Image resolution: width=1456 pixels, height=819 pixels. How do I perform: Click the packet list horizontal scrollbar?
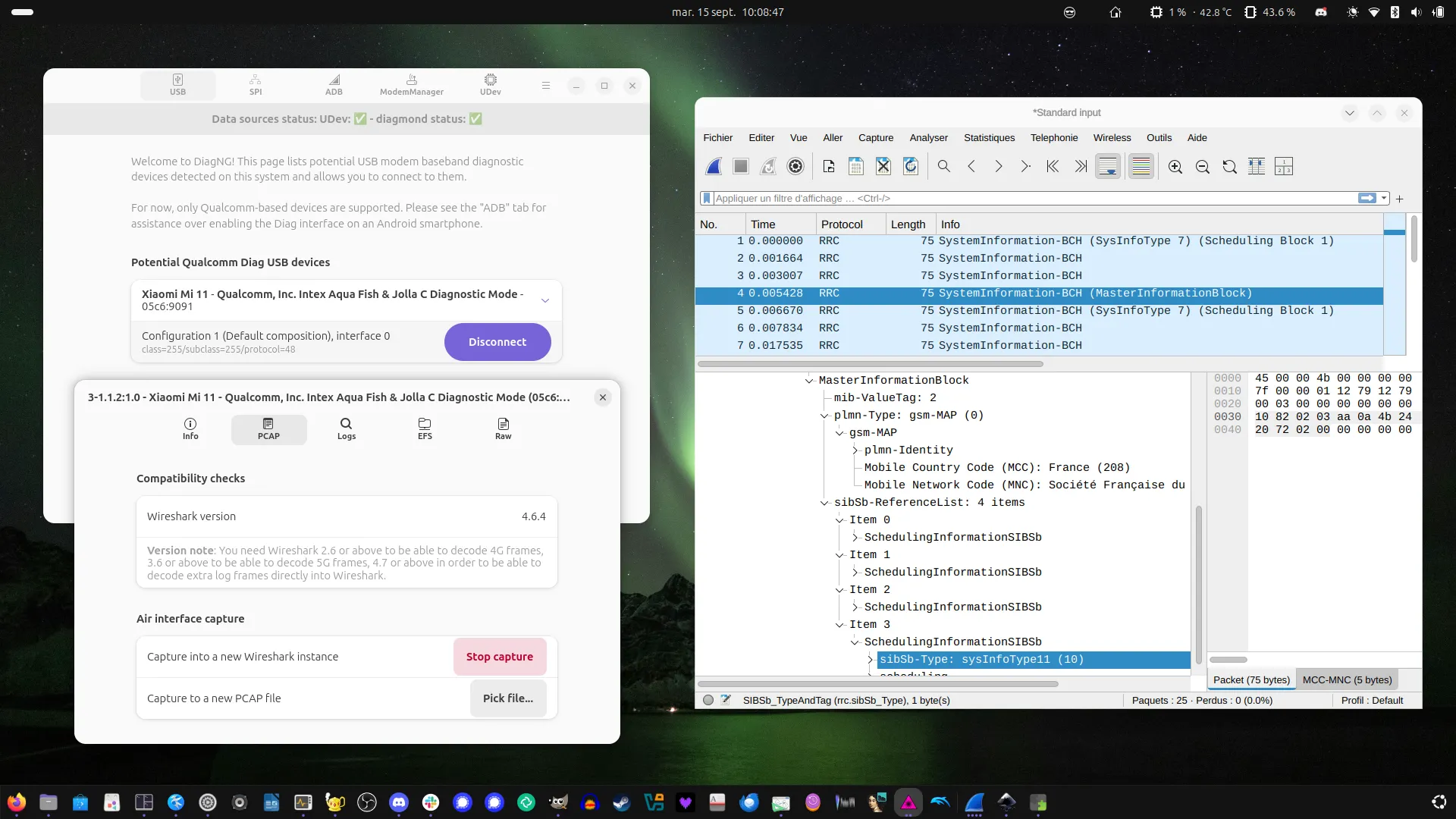(x=871, y=364)
